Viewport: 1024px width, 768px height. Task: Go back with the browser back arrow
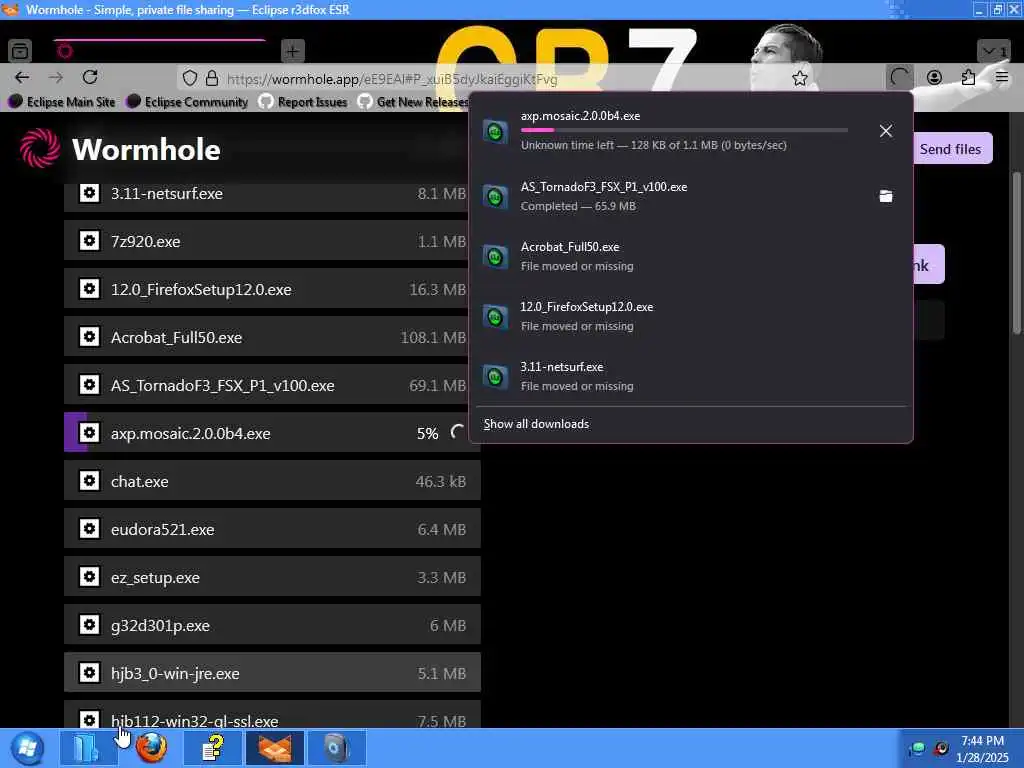[22, 78]
